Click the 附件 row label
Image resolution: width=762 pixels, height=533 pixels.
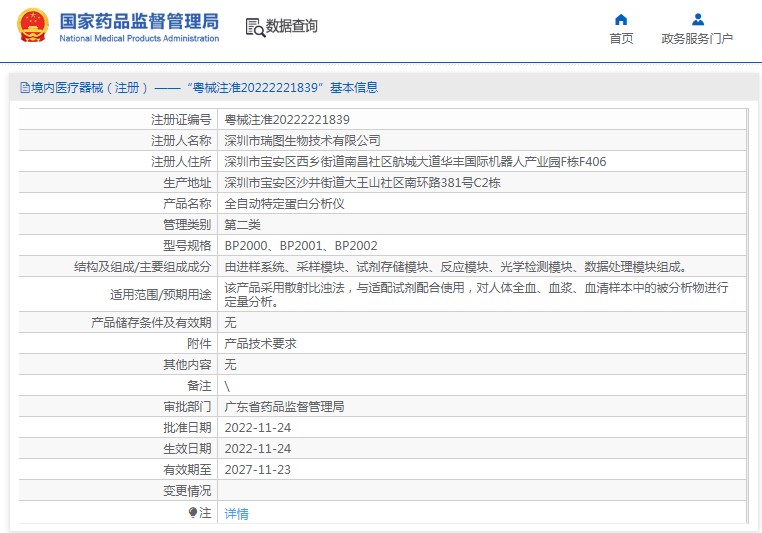tap(199, 344)
